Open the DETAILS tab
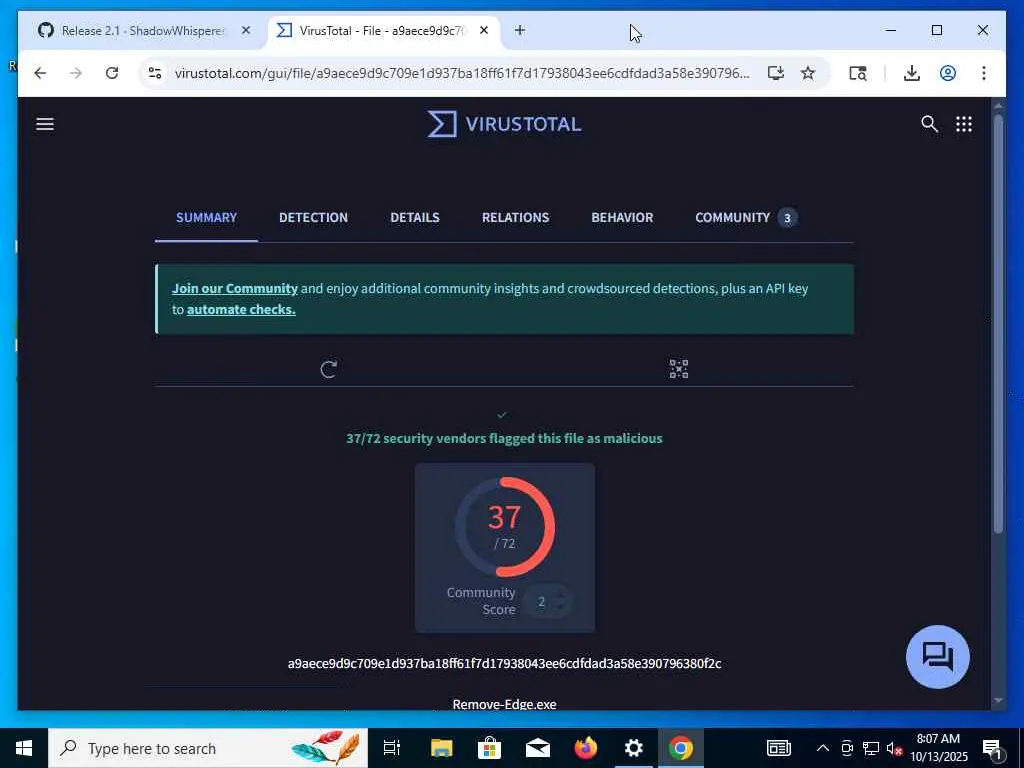1024x768 pixels. point(415,217)
